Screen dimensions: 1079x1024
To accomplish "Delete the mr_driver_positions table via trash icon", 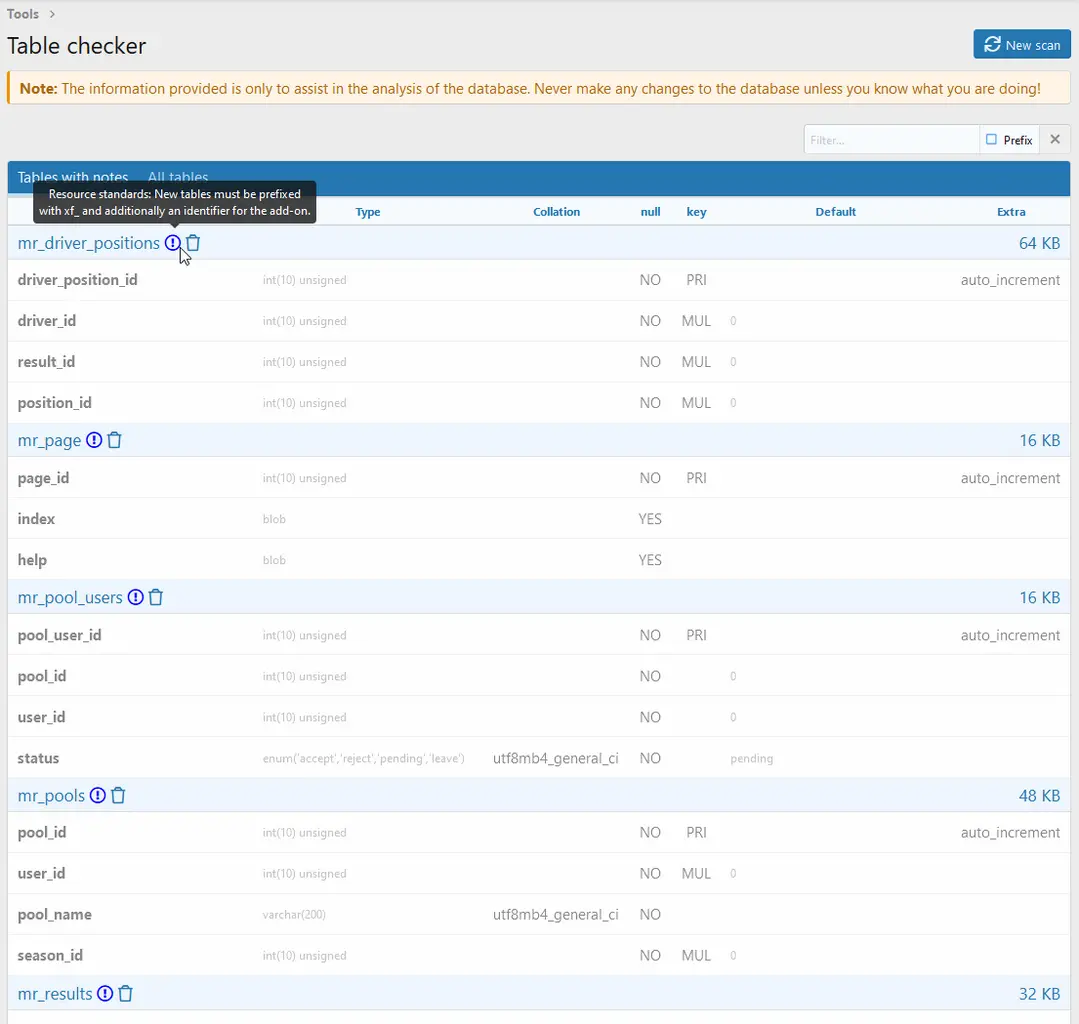I will pyautogui.click(x=194, y=243).
